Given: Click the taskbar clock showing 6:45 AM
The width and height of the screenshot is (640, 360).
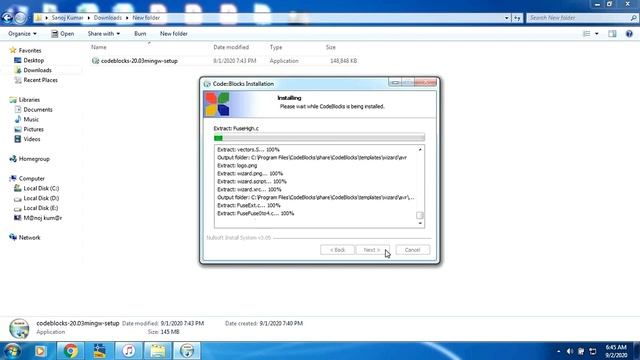Looking at the screenshot, I should pyautogui.click(x=616, y=351).
